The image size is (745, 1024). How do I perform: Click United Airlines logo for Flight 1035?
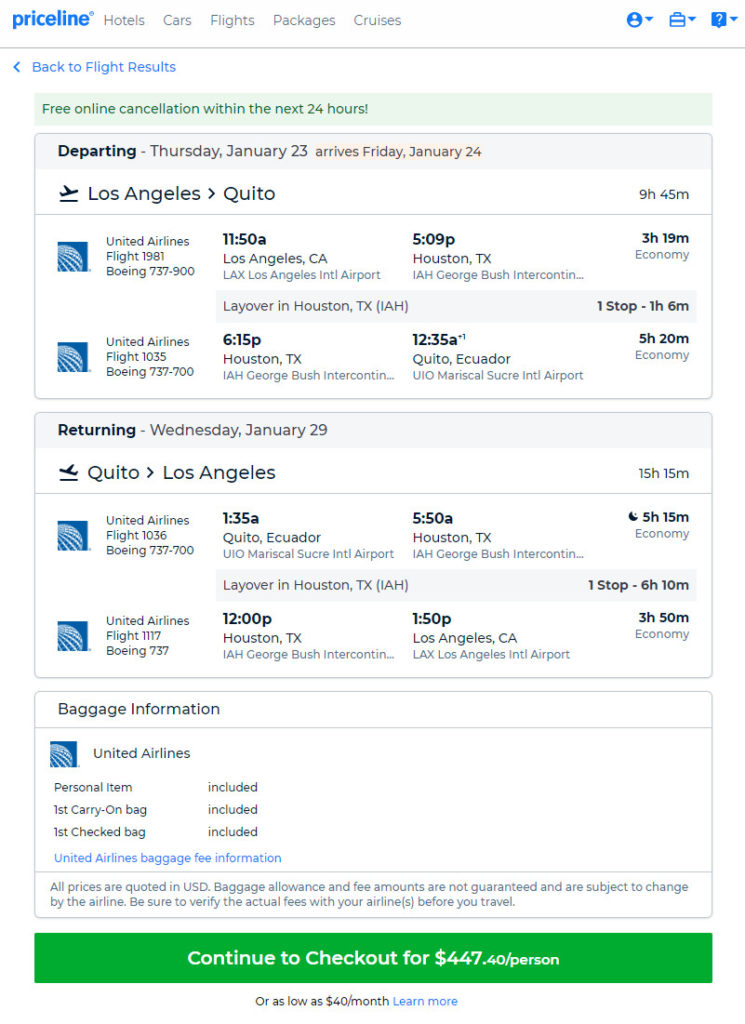[72, 357]
